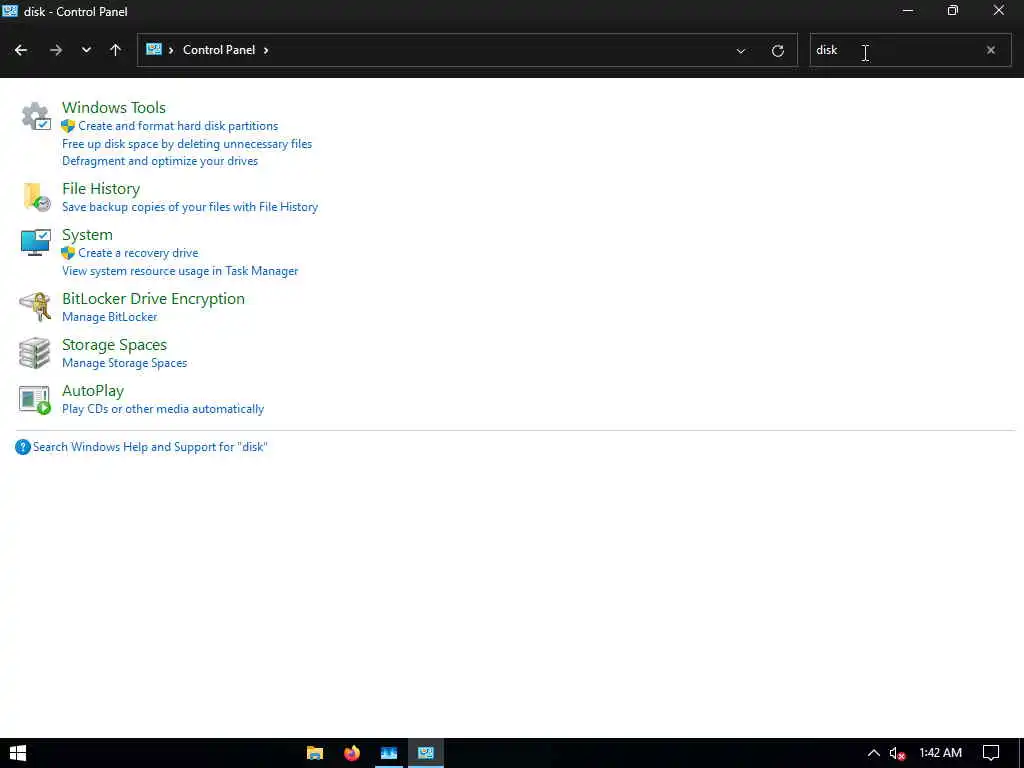Viewport: 1024px width, 768px height.
Task: Refresh the Control Panel view
Action: pyautogui.click(x=777, y=50)
